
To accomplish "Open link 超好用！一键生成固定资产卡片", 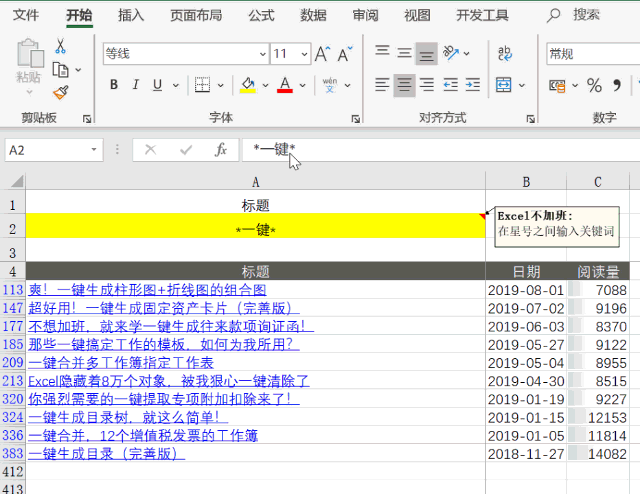I will [x=164, y=308].
